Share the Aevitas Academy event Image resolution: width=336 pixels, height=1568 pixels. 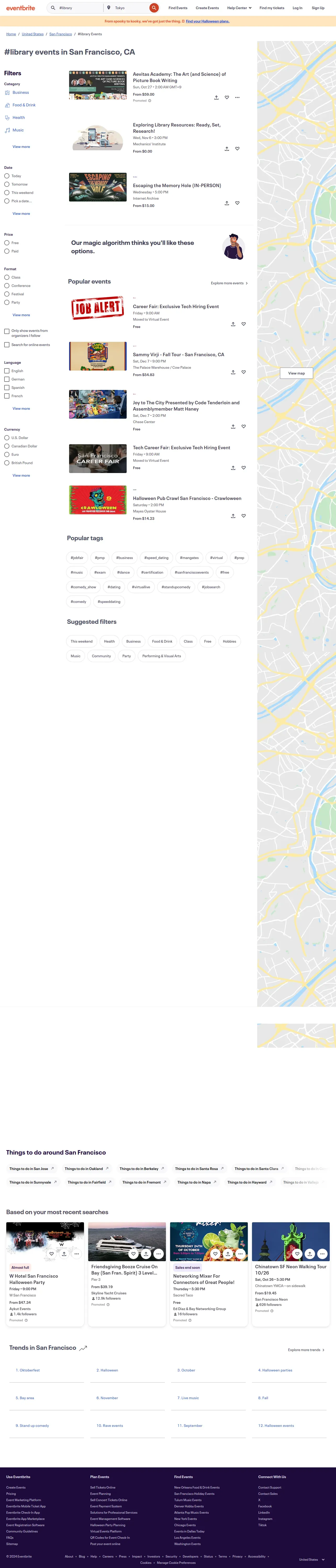[216, 97]
